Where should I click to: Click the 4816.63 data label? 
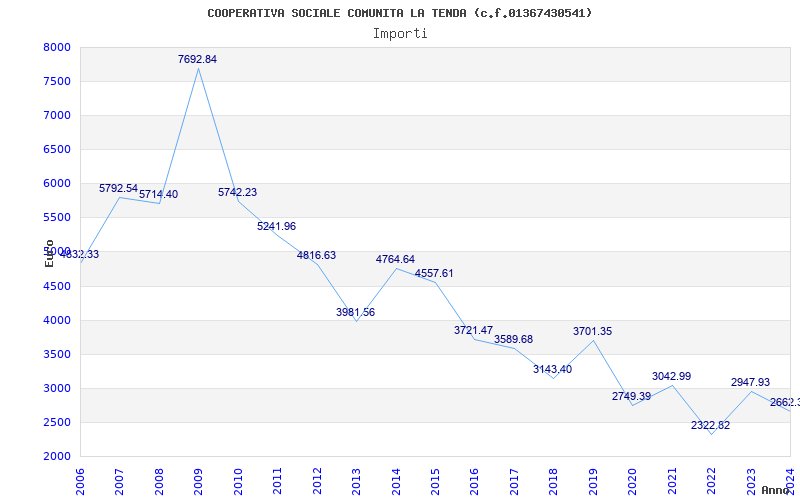click(316, 255)
